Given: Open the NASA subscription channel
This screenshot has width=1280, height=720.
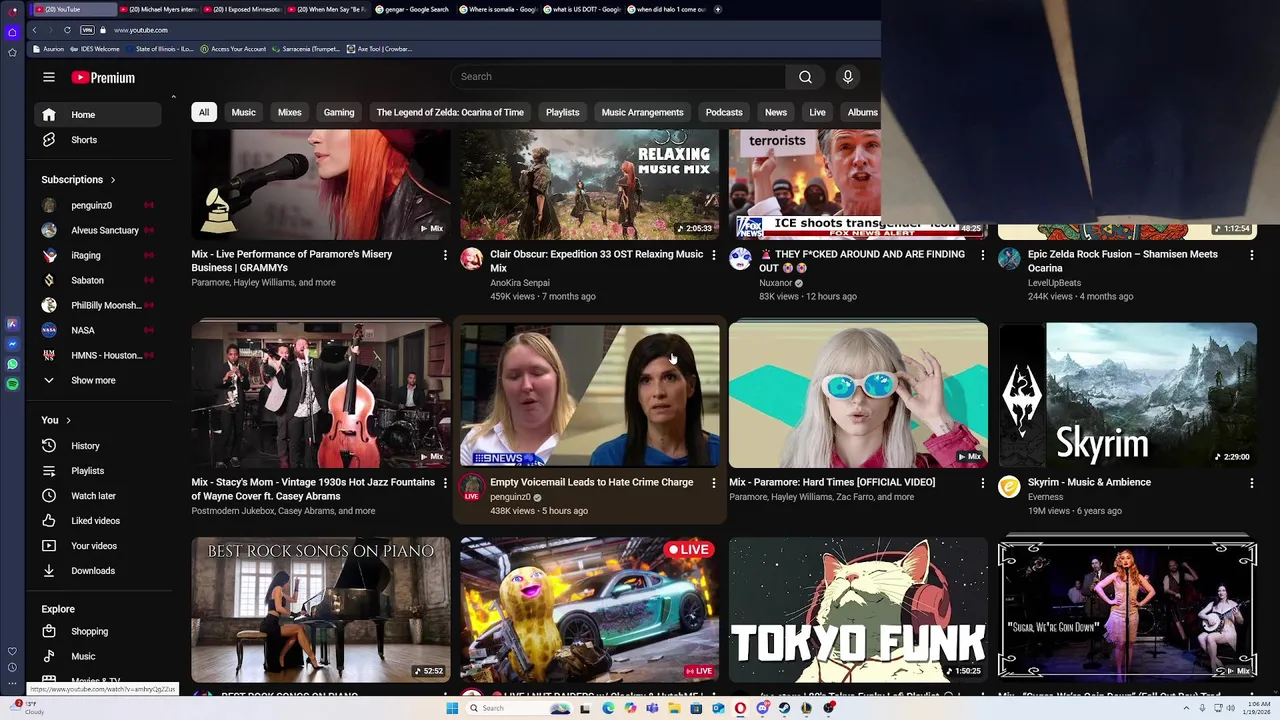Looking at the screenshot, I should coord(98,331).
